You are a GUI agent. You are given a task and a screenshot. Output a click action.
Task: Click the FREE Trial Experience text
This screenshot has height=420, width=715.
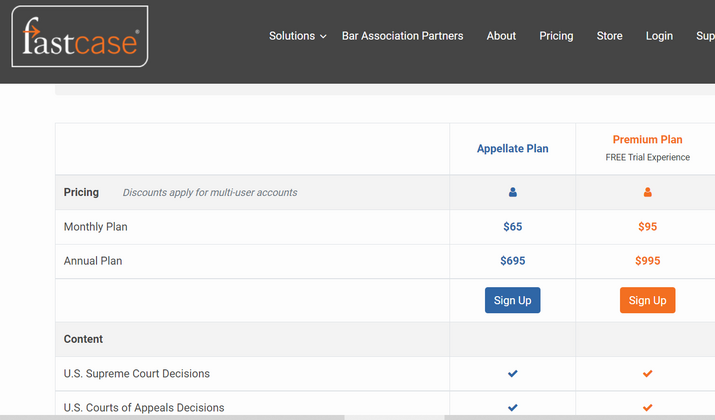(647, 157)
